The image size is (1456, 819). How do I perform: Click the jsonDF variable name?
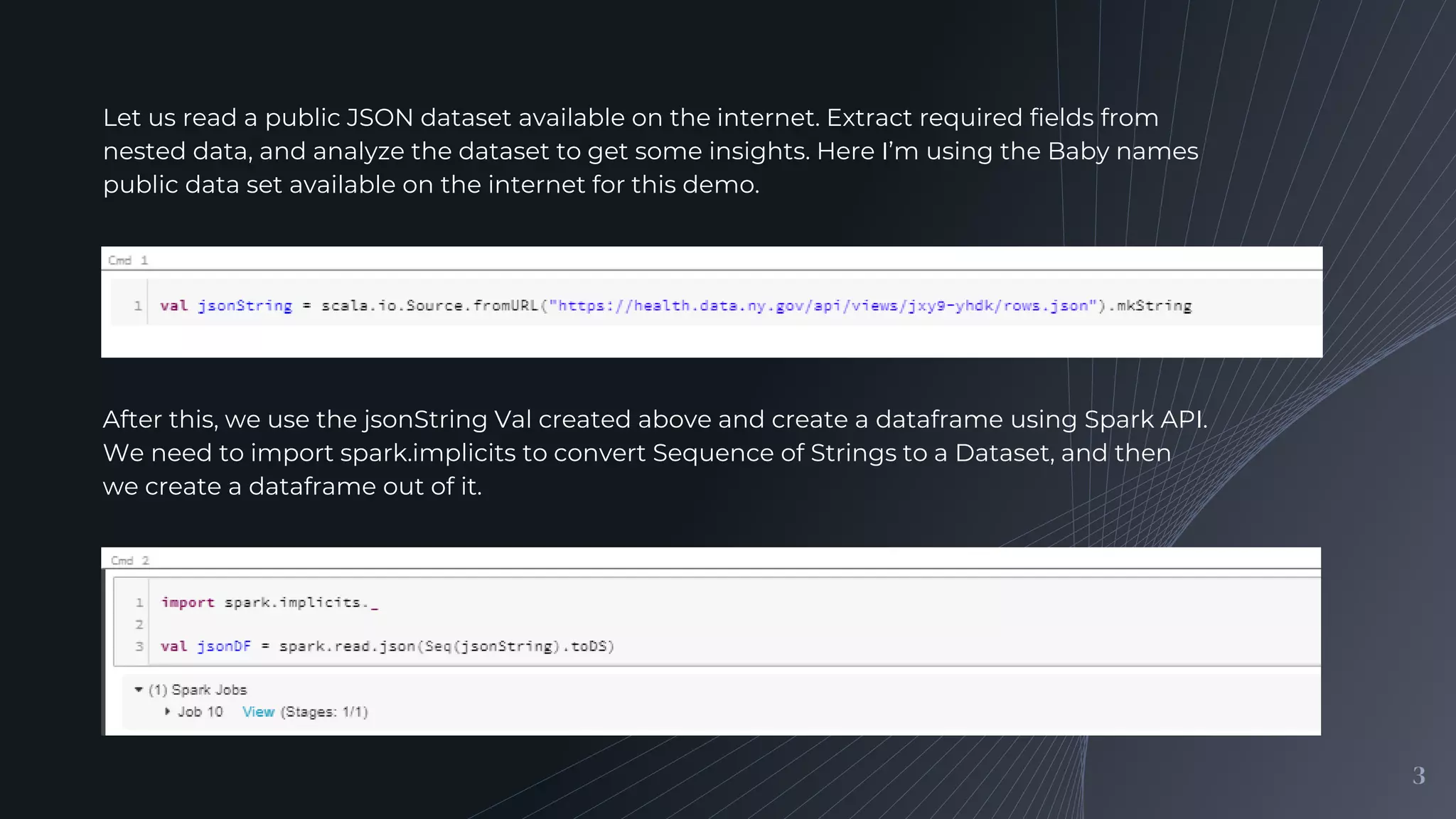click(x=224, y=646)
